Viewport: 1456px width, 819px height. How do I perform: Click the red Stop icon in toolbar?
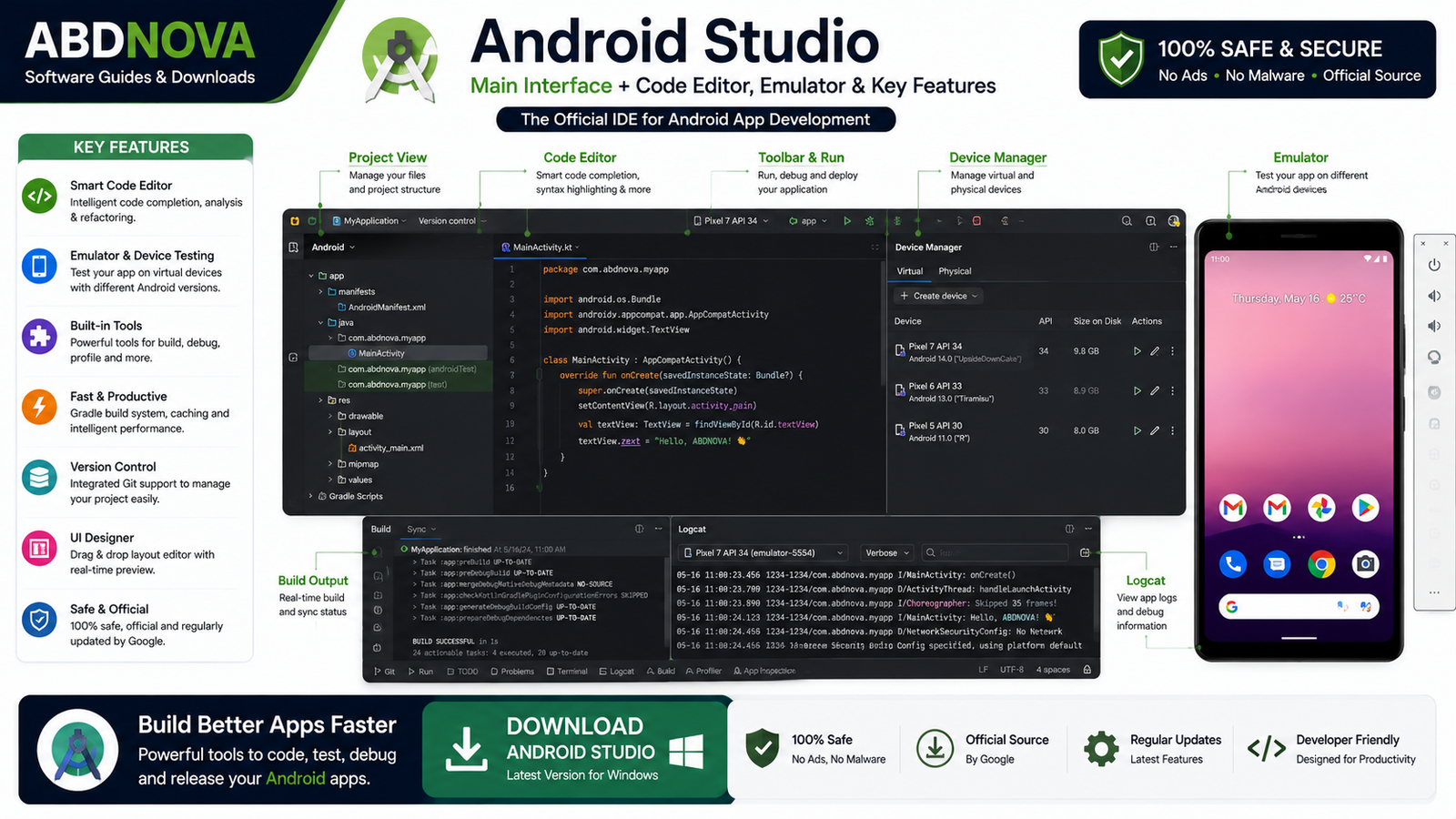[976, 221]
